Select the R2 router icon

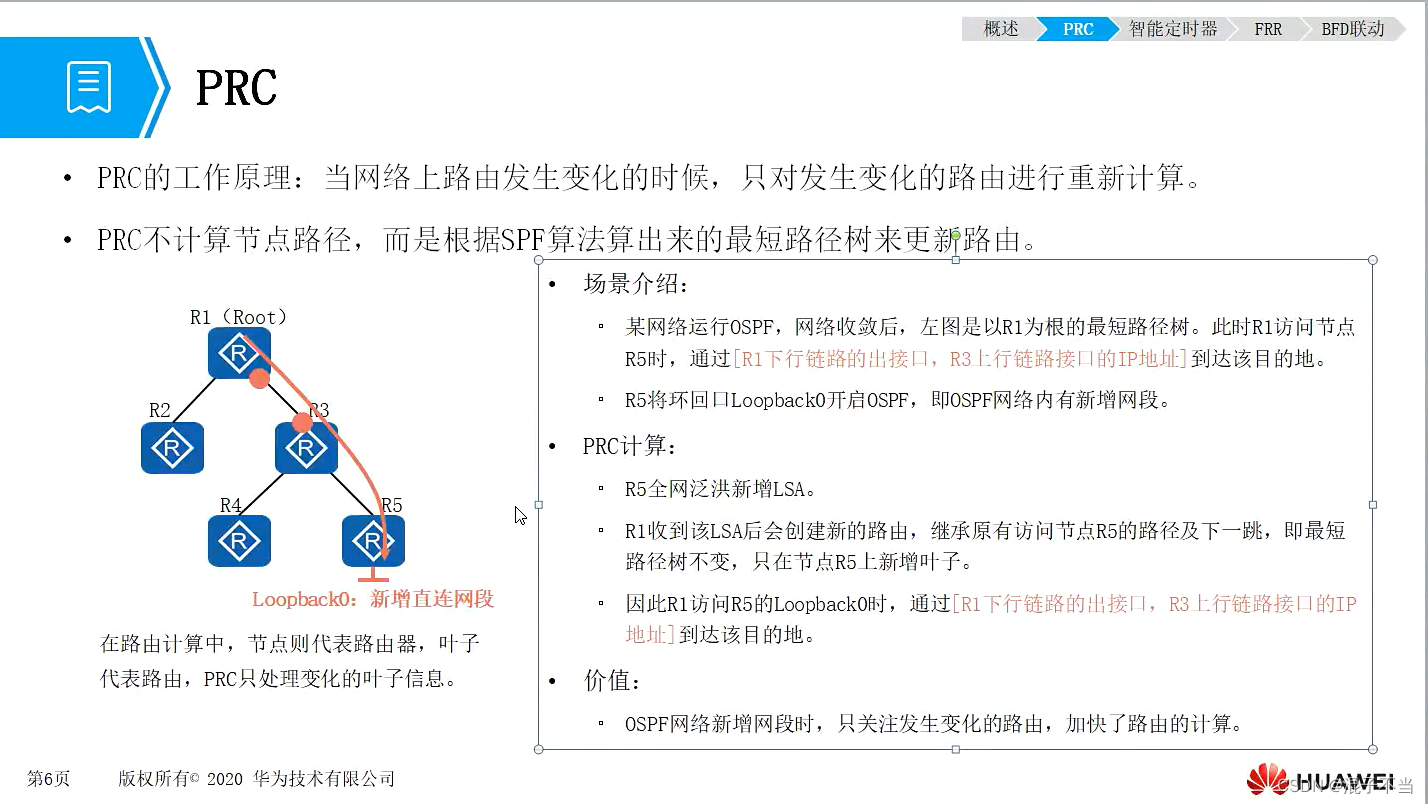click(172, 448)
